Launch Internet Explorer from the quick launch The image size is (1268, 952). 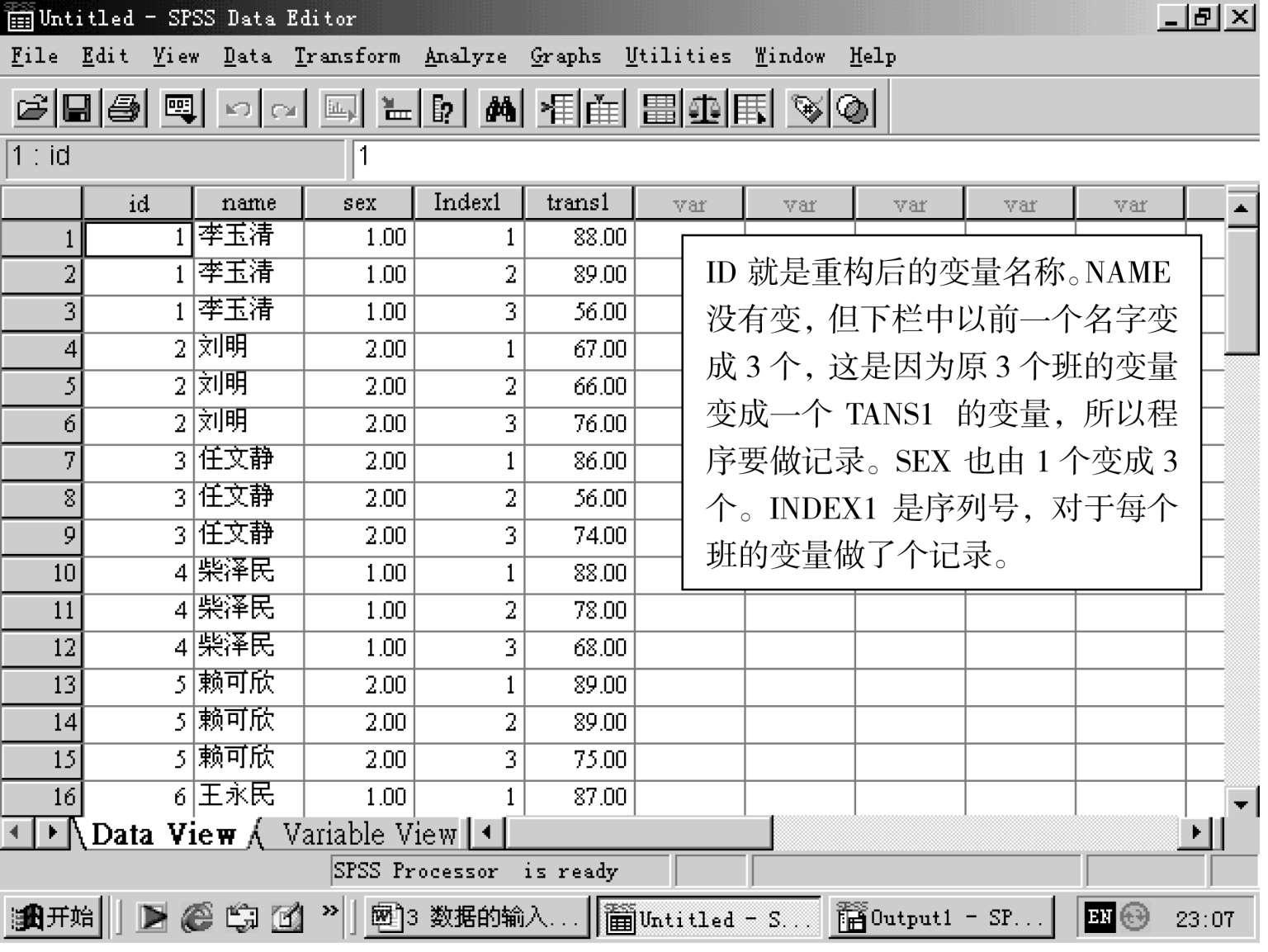click(x=196, y=917)
